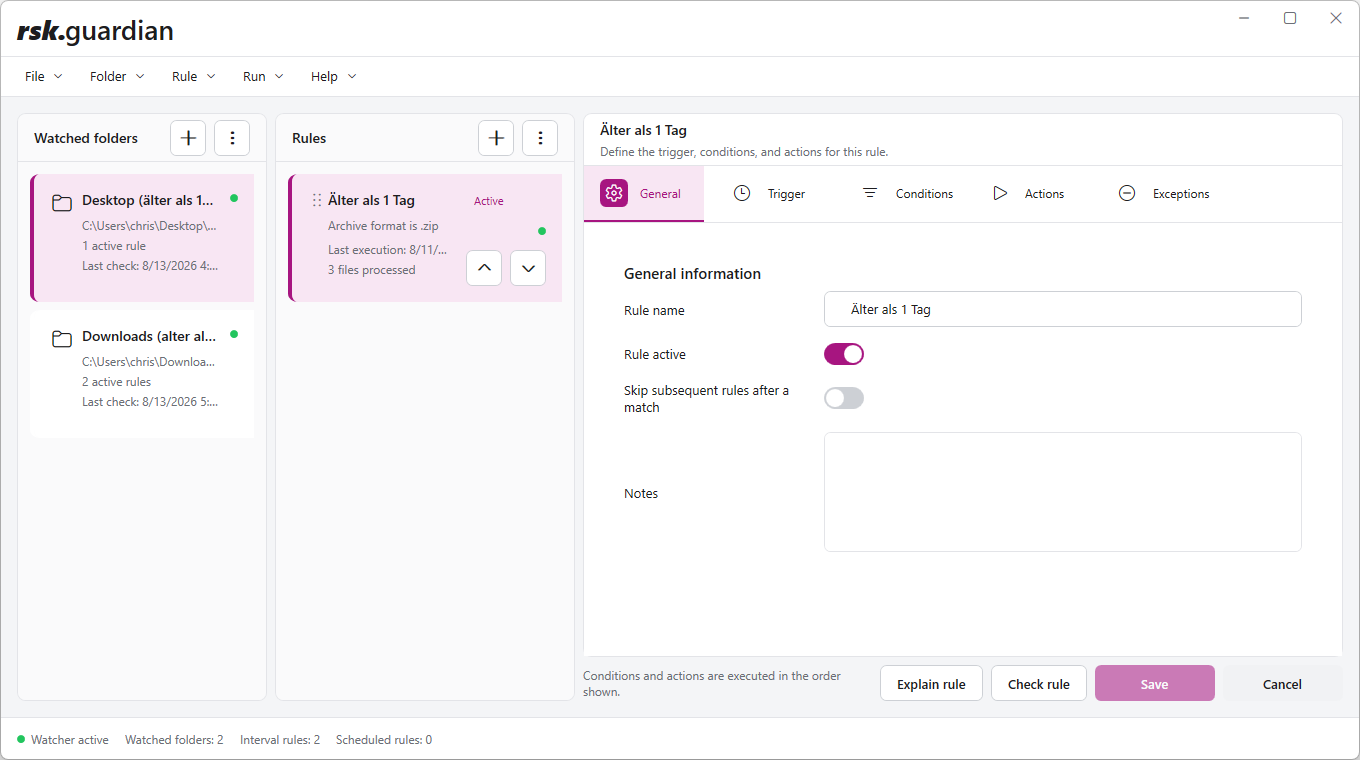Open the Help menu
1360x760 pixels.
[333, 76]
